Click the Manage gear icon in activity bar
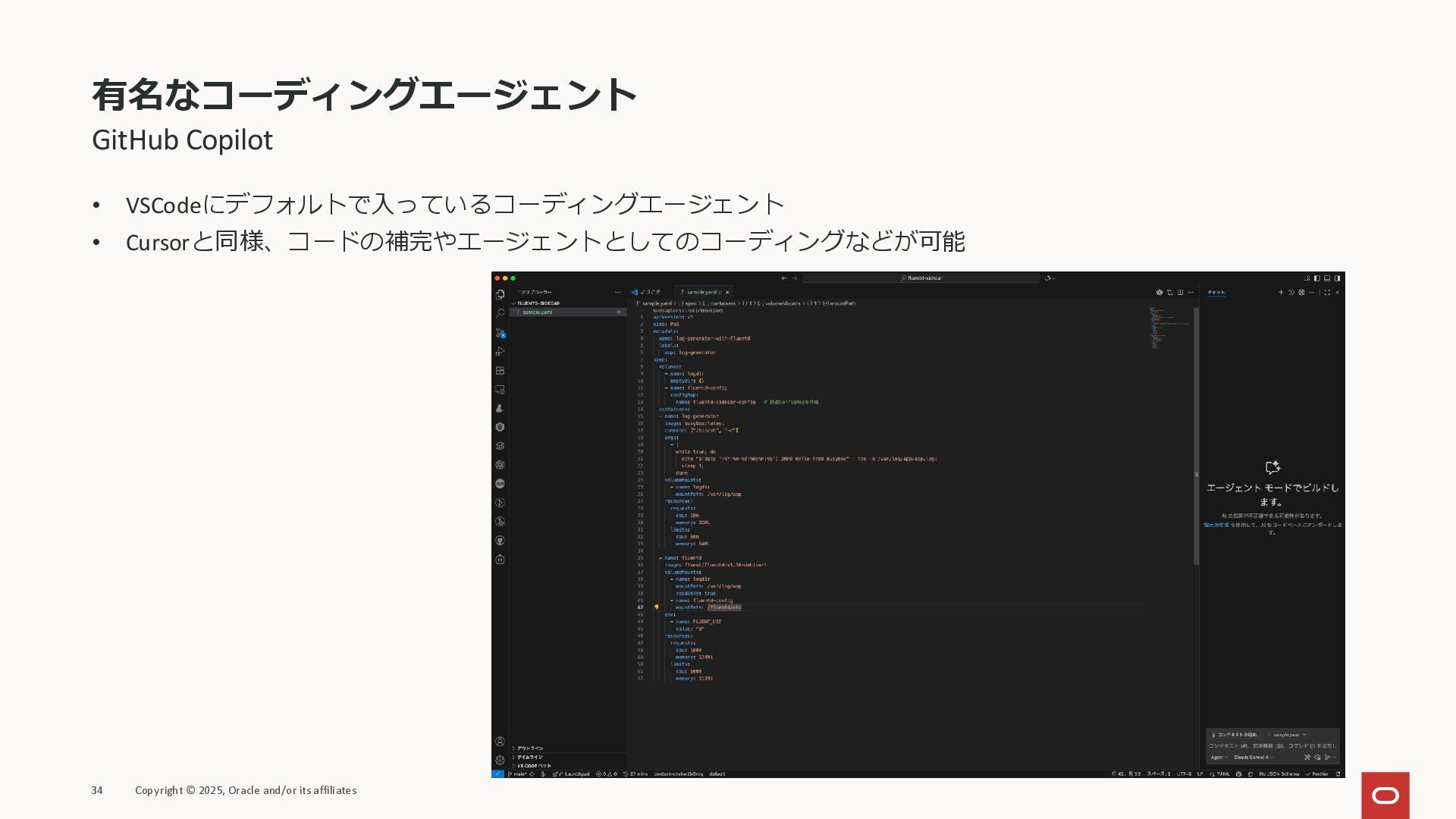Viewport: 1456px width, 819px height. click(500, 760)
